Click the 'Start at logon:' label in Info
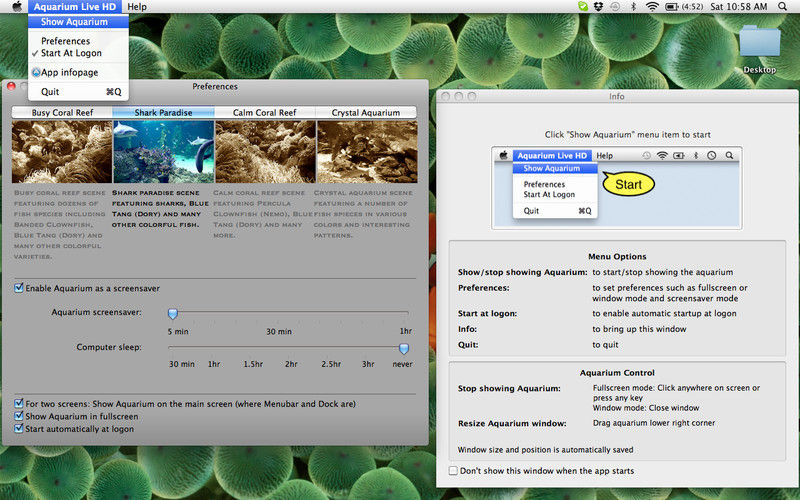 pyautogui.click(x=487, y=313)
